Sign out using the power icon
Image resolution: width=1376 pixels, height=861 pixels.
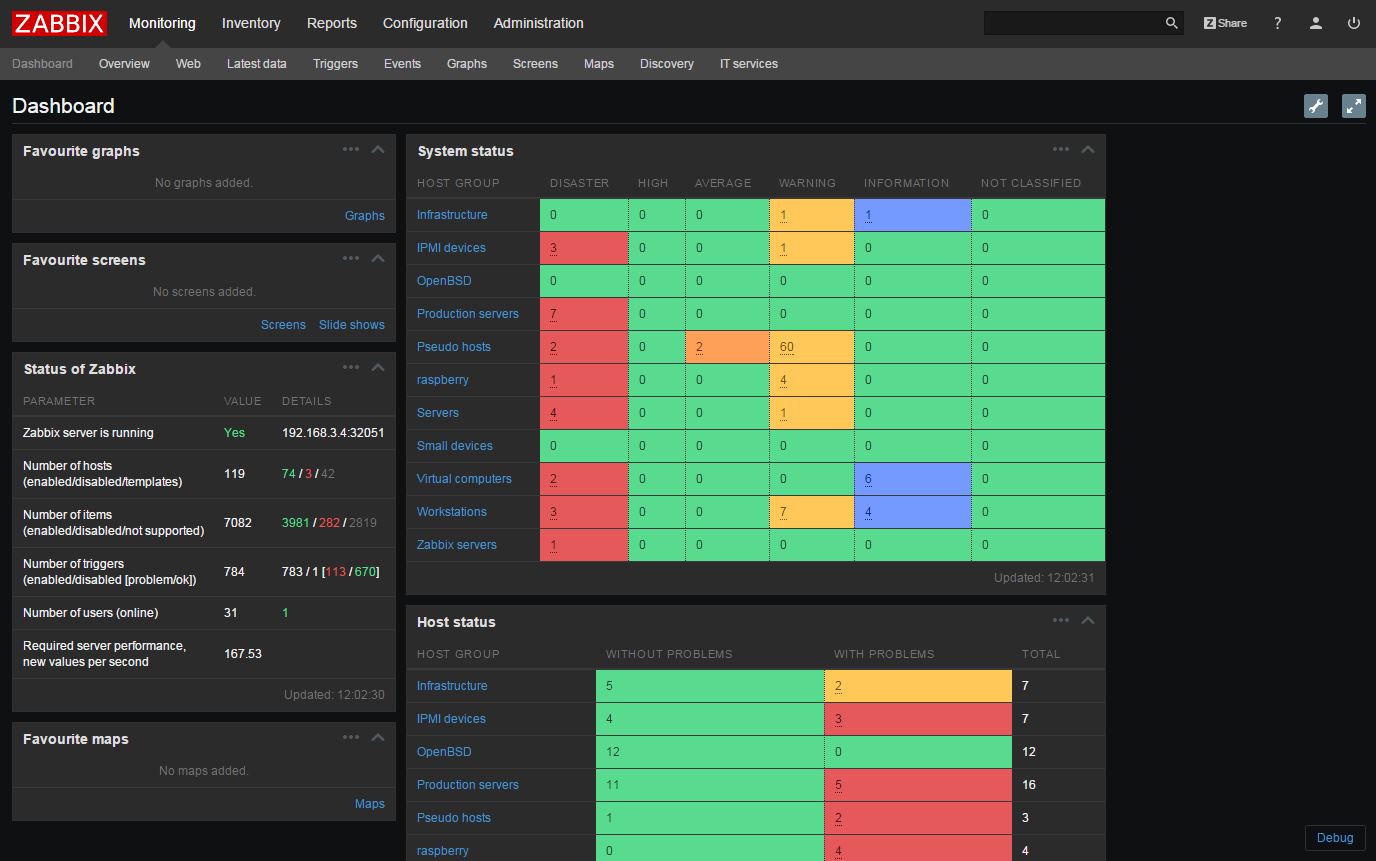(1353, 22)
